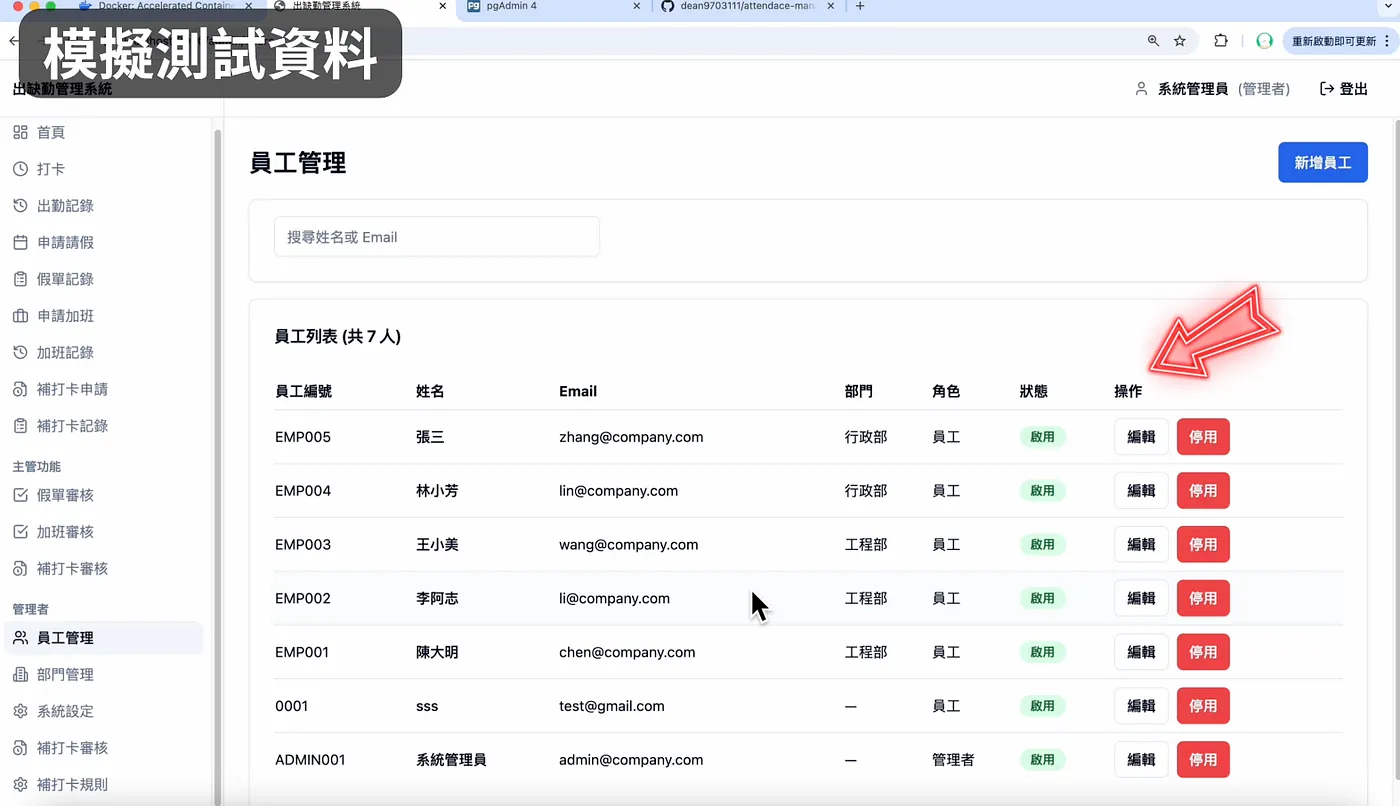Image resolution: width=1400 pixels, height=806 pixels.
Task: Disable employee 張三 with 停用
Action: pyautogui.click(x=1203, y=437)
